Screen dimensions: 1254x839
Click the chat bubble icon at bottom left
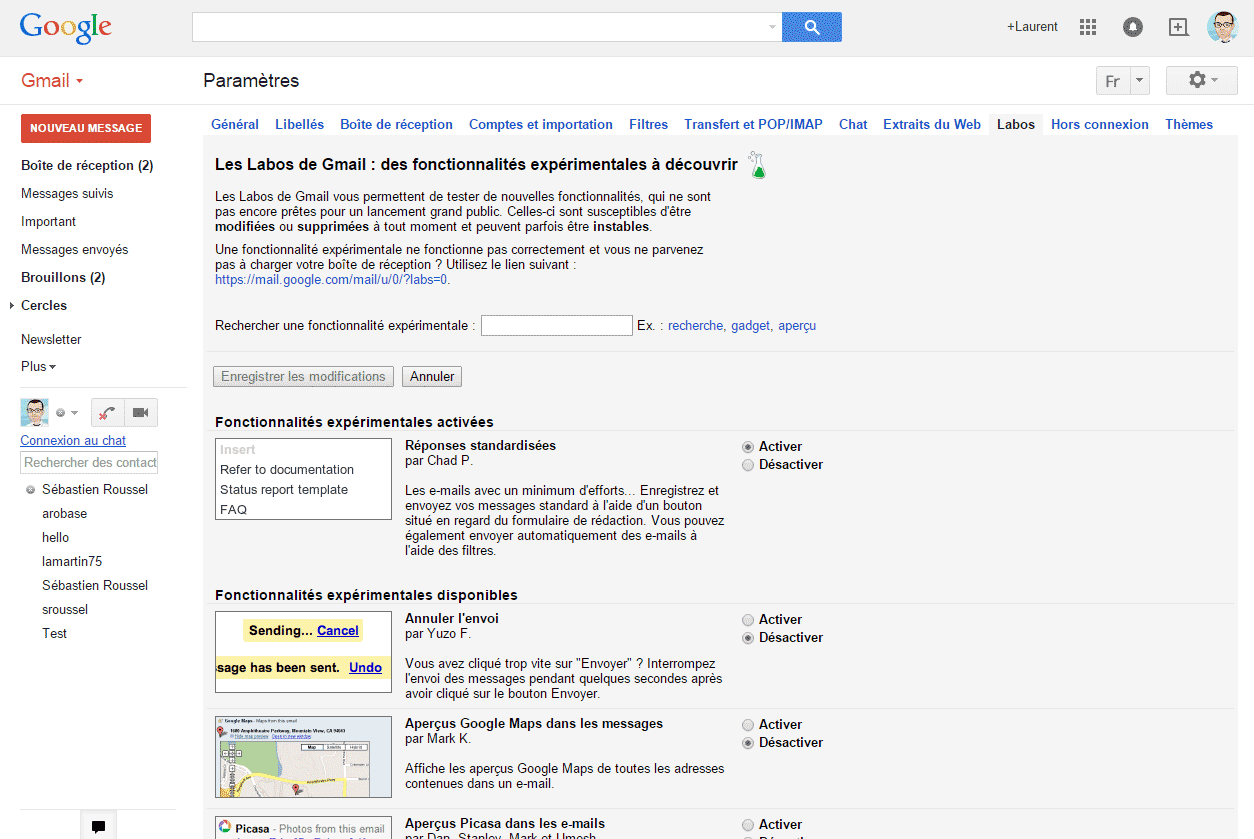point(98,826)
